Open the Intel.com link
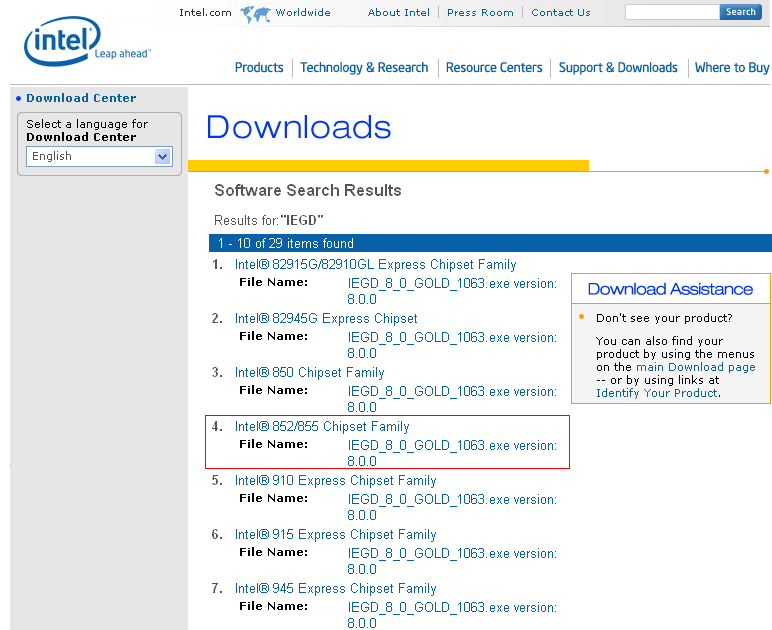Image resolution: width=772 pixels, height=630 pixels. coord(205,13)
